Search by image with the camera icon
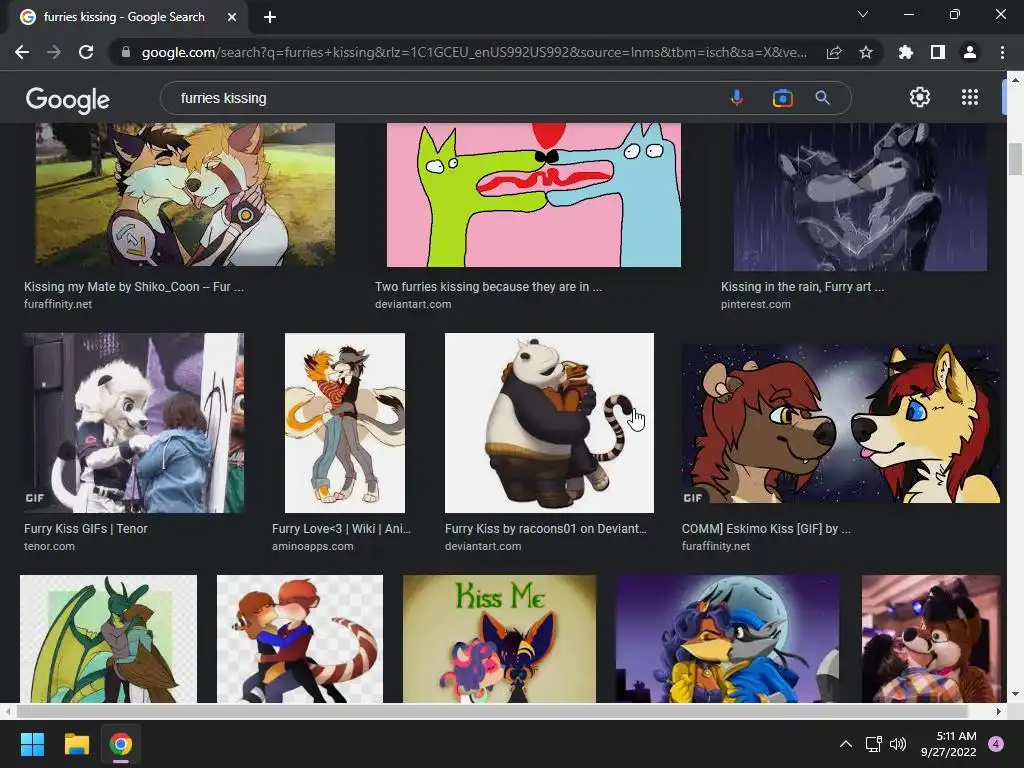 tap(782, 98)
